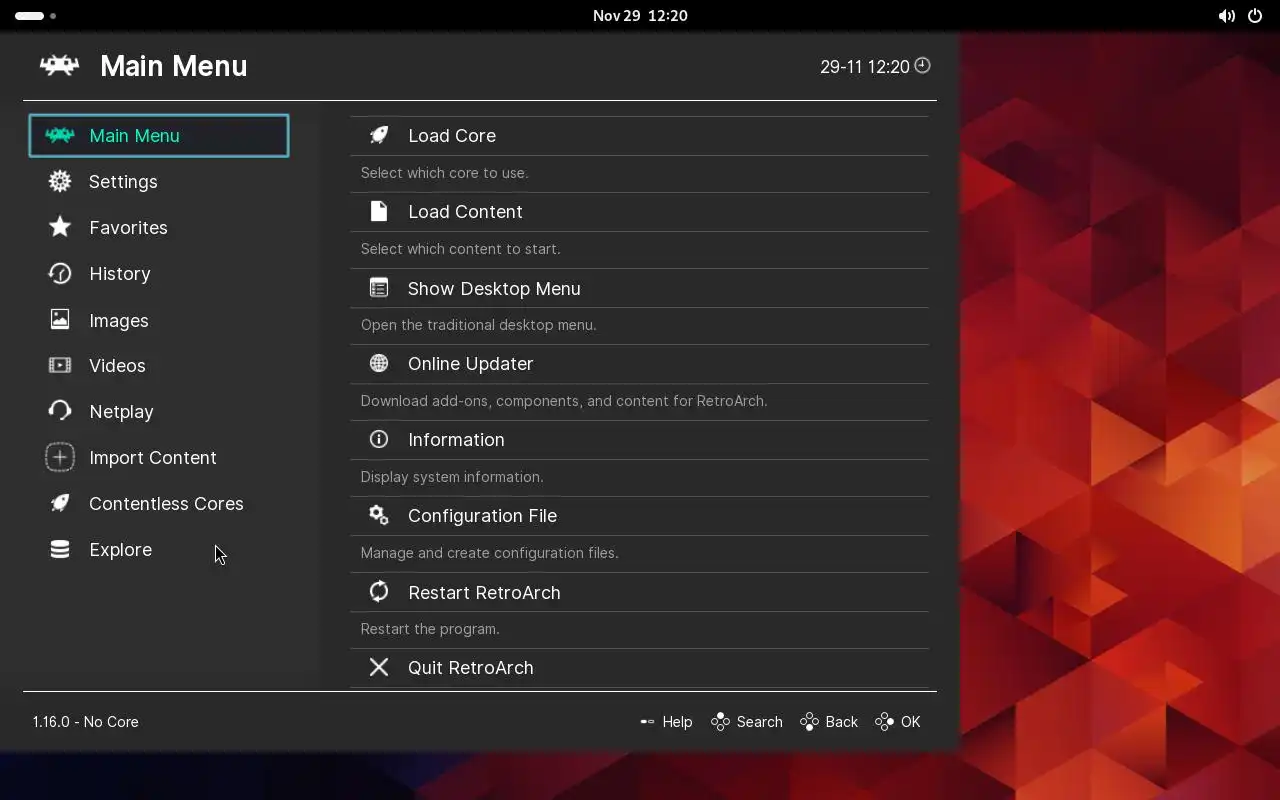Click 'Download add-ons, components' description text
Viewport: 1280px width, 800px height.
(x=564, y=401)
